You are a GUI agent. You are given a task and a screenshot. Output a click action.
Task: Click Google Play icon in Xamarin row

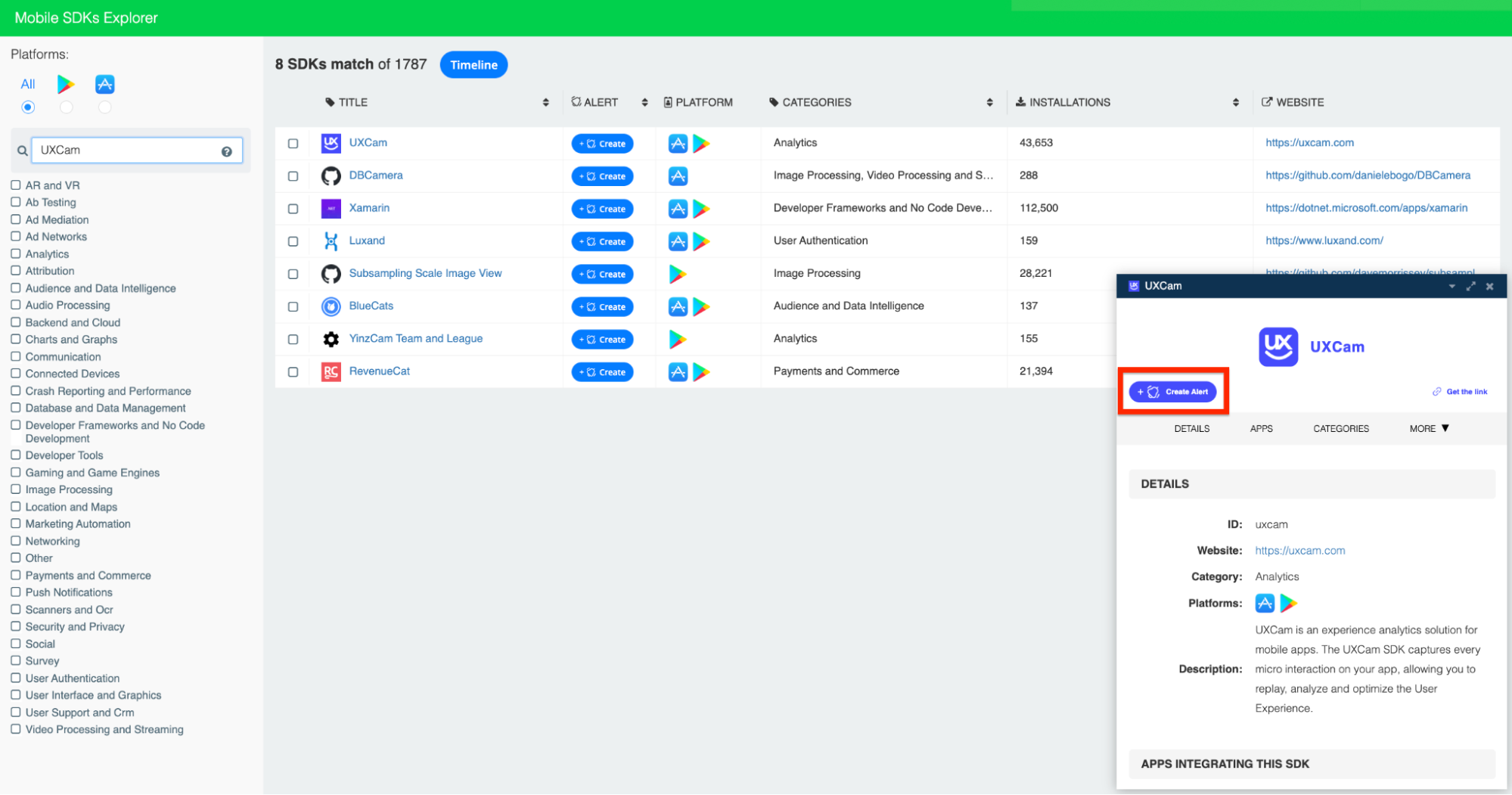[701, 208]
